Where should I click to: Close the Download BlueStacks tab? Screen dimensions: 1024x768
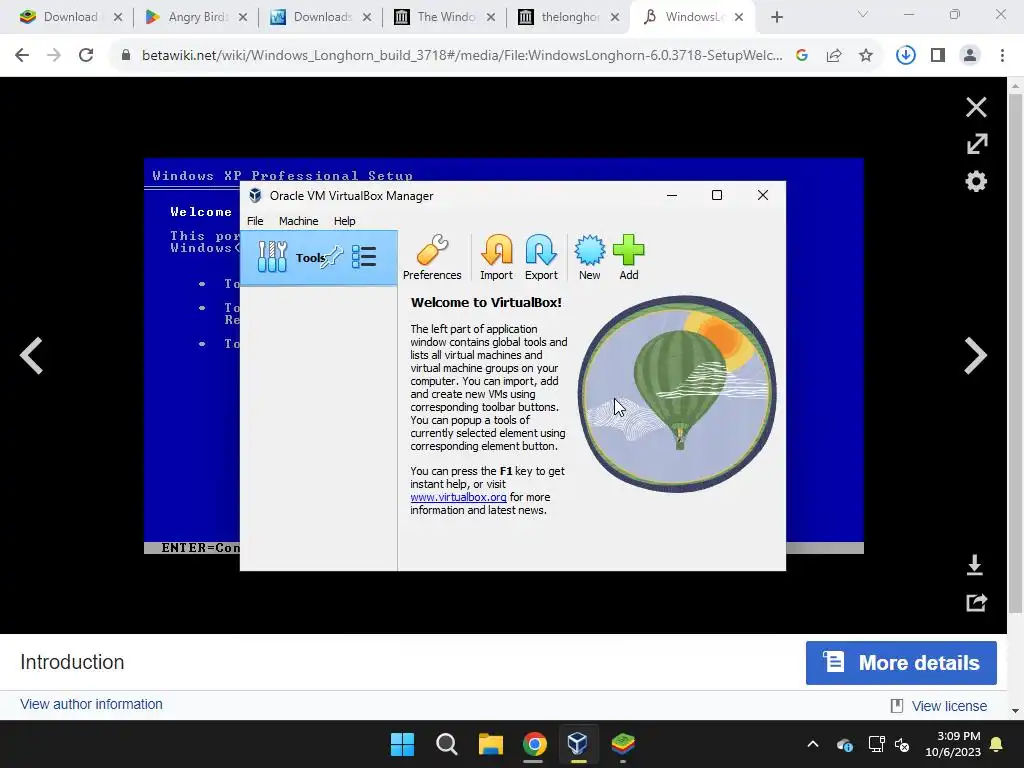(118, 18)
